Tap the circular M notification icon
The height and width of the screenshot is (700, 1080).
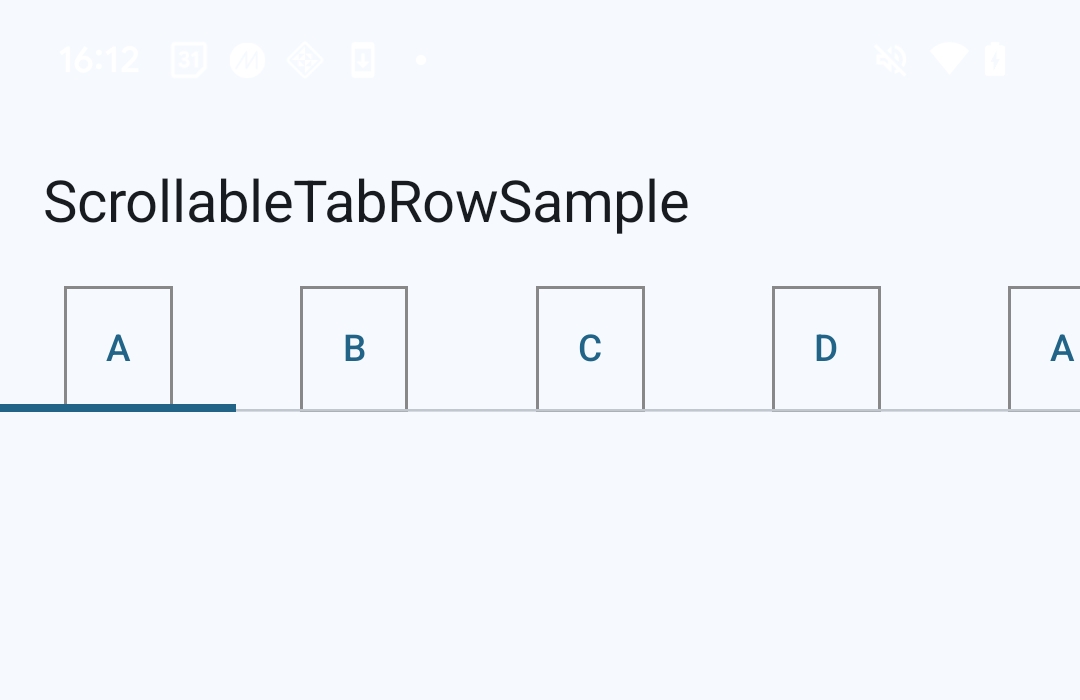tap(247, 60)
